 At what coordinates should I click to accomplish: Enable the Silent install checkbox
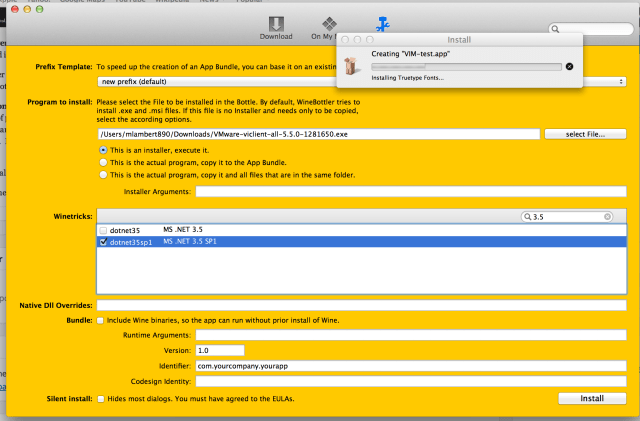click(x=101, y=399)
